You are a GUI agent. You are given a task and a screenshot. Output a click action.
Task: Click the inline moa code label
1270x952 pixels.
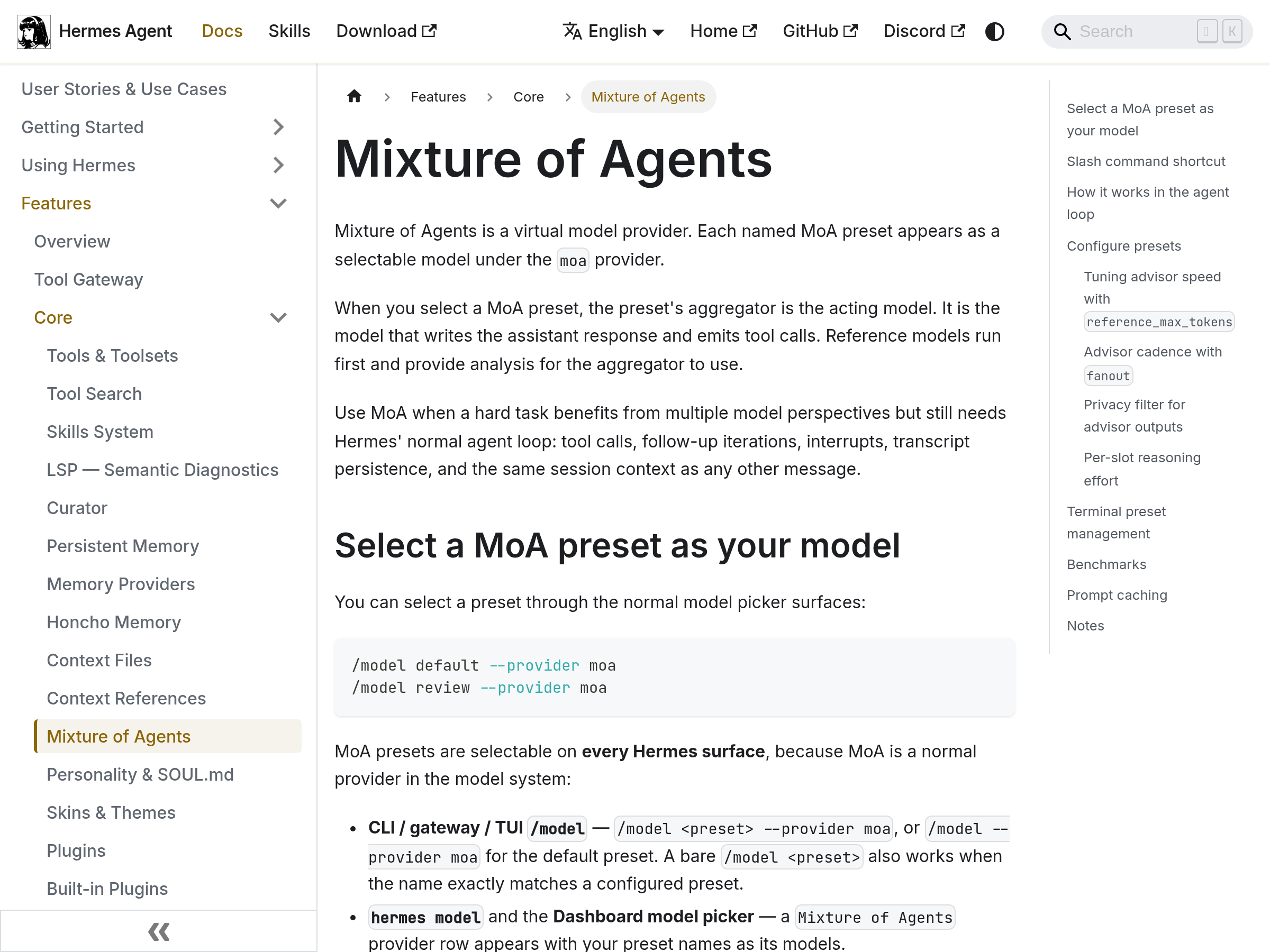pyautogui.click(x=573, y=261)
